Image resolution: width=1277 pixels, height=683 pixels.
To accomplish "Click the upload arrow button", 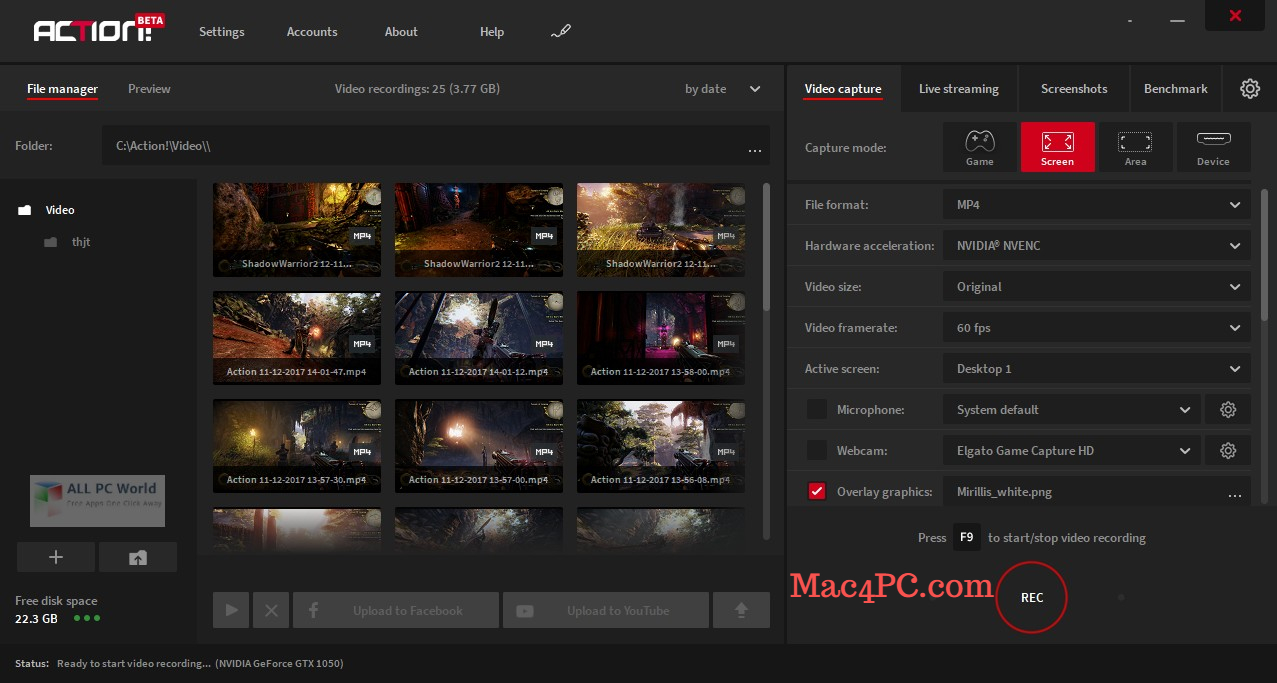I will (741, 610).
